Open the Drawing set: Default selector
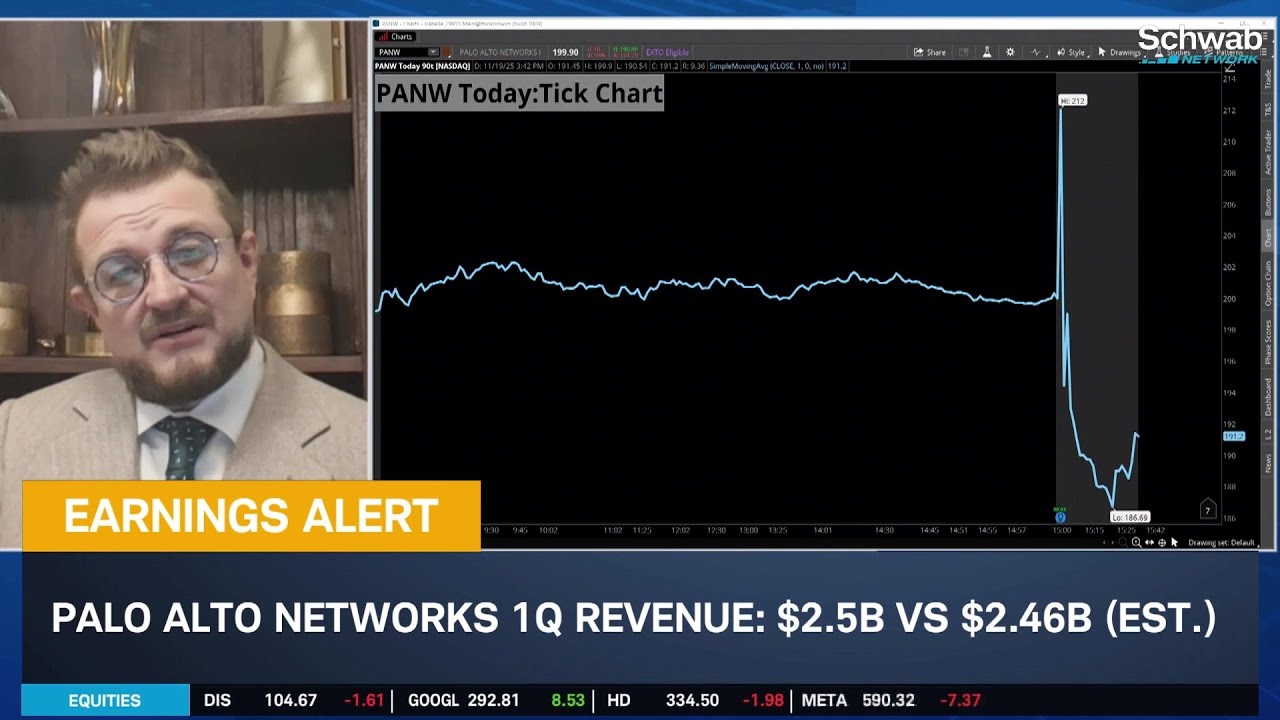The width and height of the screenshot is (1280, 720). [x=1221, y=542]
